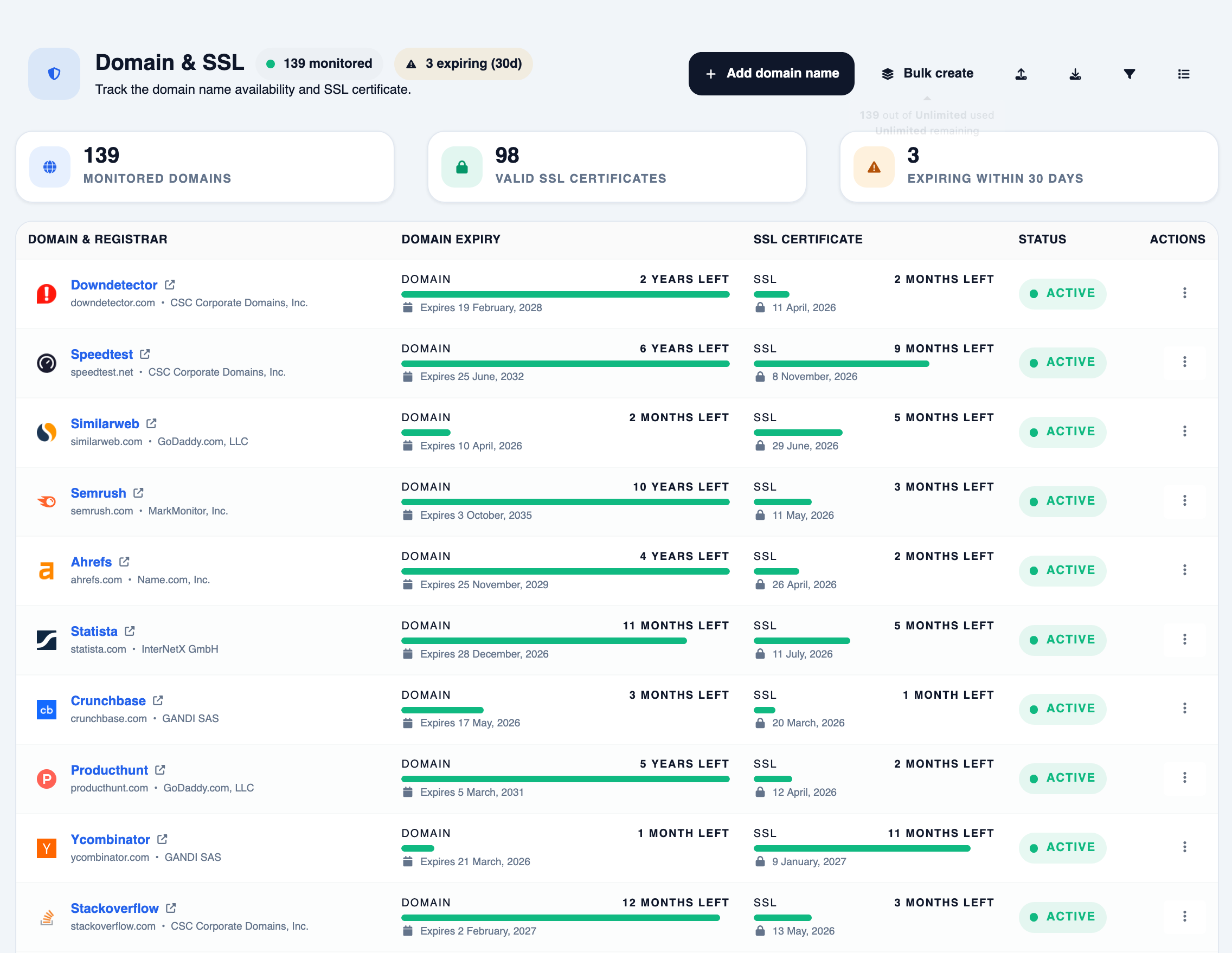This screenshot has width=1232, height=953.
Task: Open the actions menu for Stackoverflow
Action: [x=1184, y=916]
